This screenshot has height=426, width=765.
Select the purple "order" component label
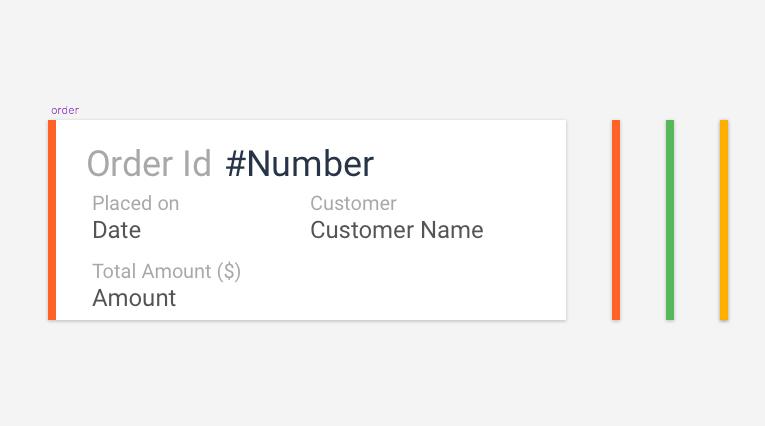[x=65, y=110]
